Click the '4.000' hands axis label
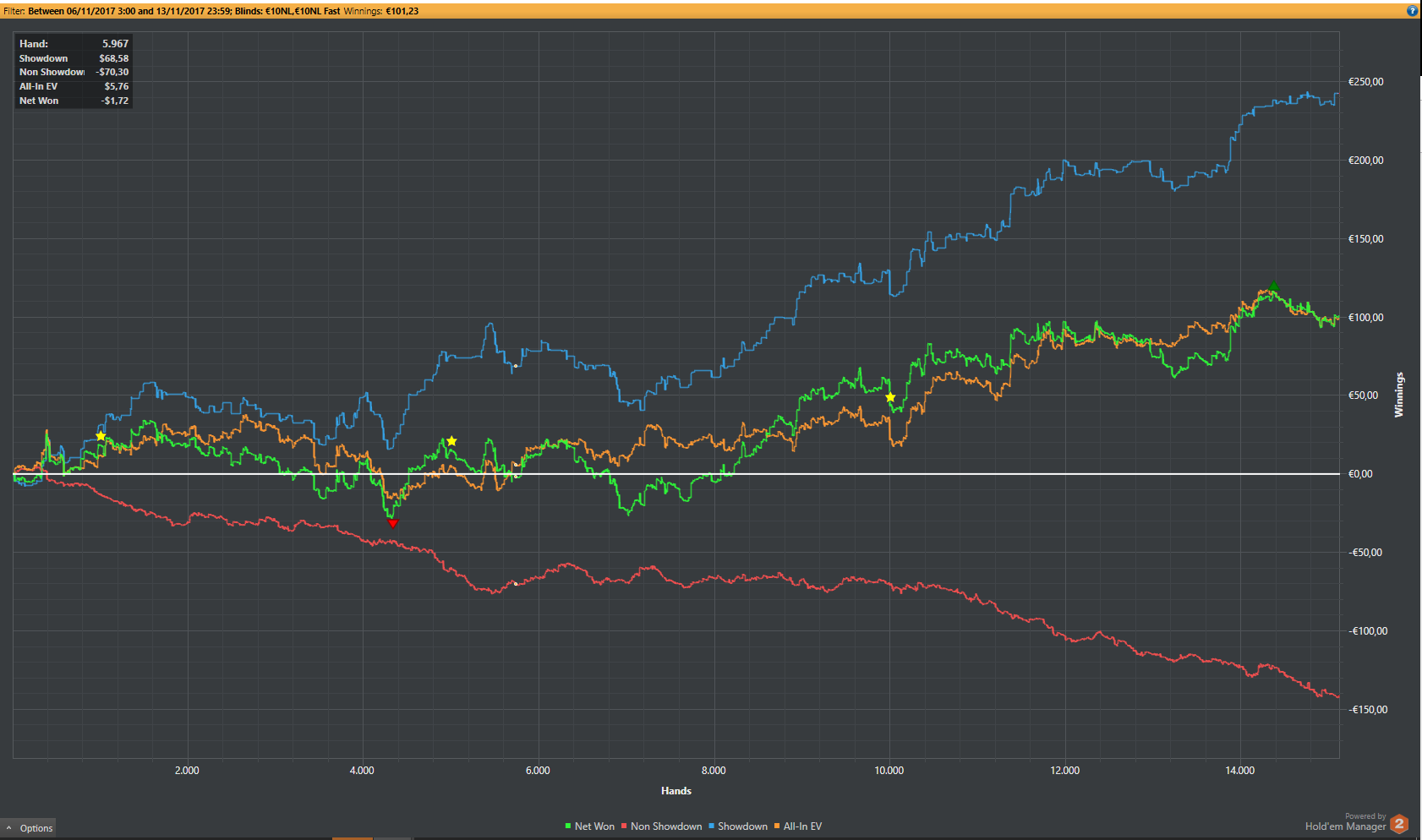The width and height of the screenshot is (1422, 840). point(362,770)
